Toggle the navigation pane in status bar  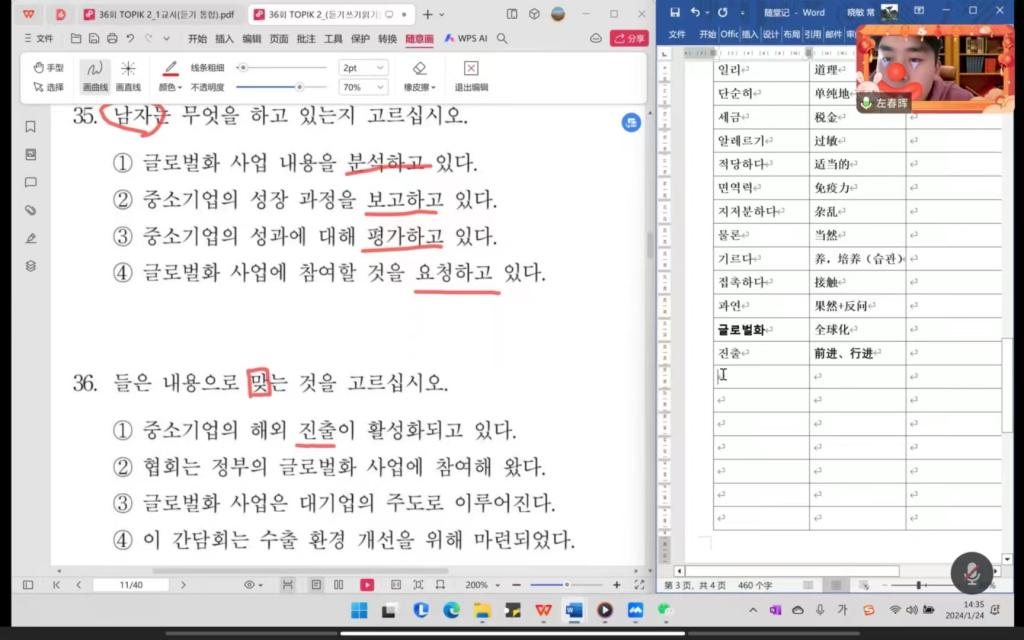pyautogui.click(x=28, y=585)
